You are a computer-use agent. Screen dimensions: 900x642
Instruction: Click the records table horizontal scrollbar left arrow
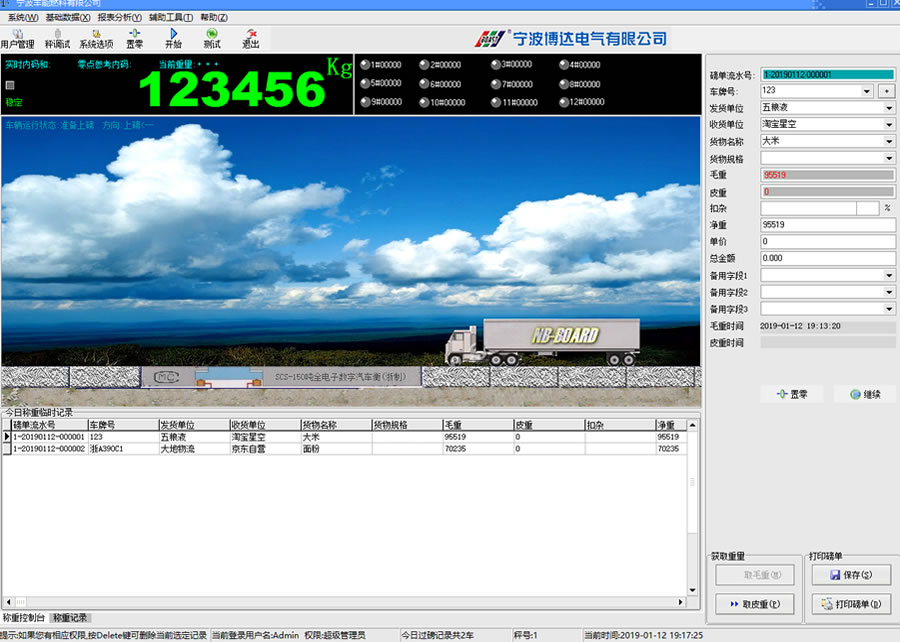pyautogui.click(x=7, y=602)
